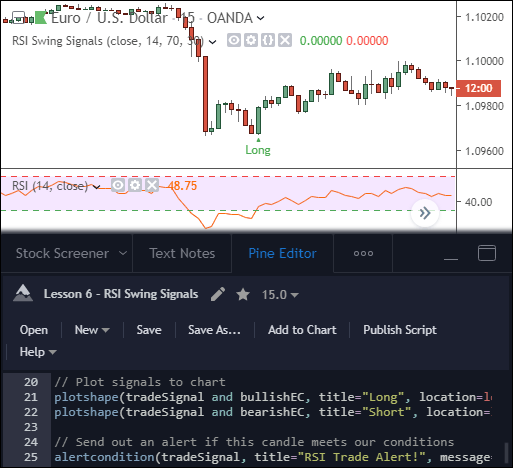Click the orange RSI value 48.75

[x=182, y=186]
